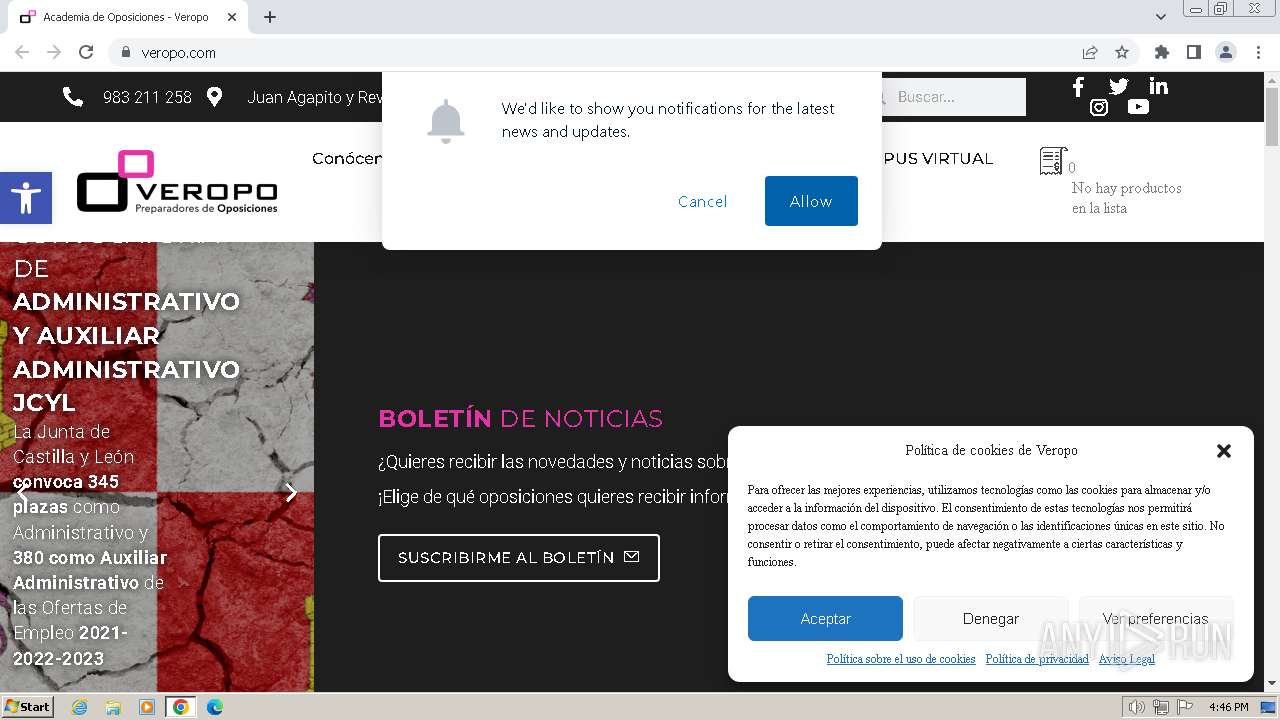Call phone number 983 211 258
1280x720 pixels.
point(147,97)
